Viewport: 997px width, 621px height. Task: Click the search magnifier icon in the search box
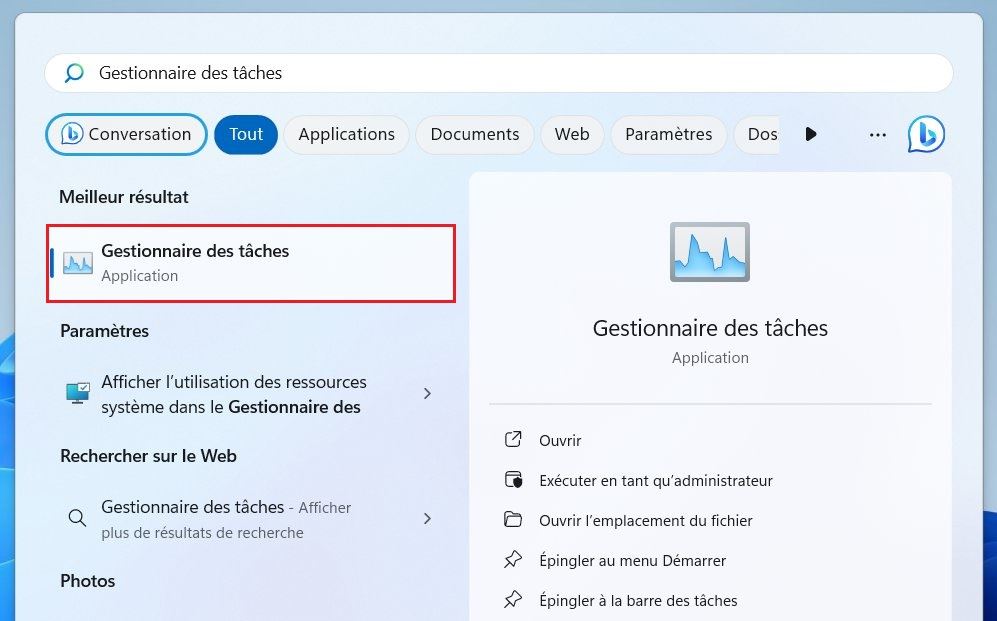(73, 72)
